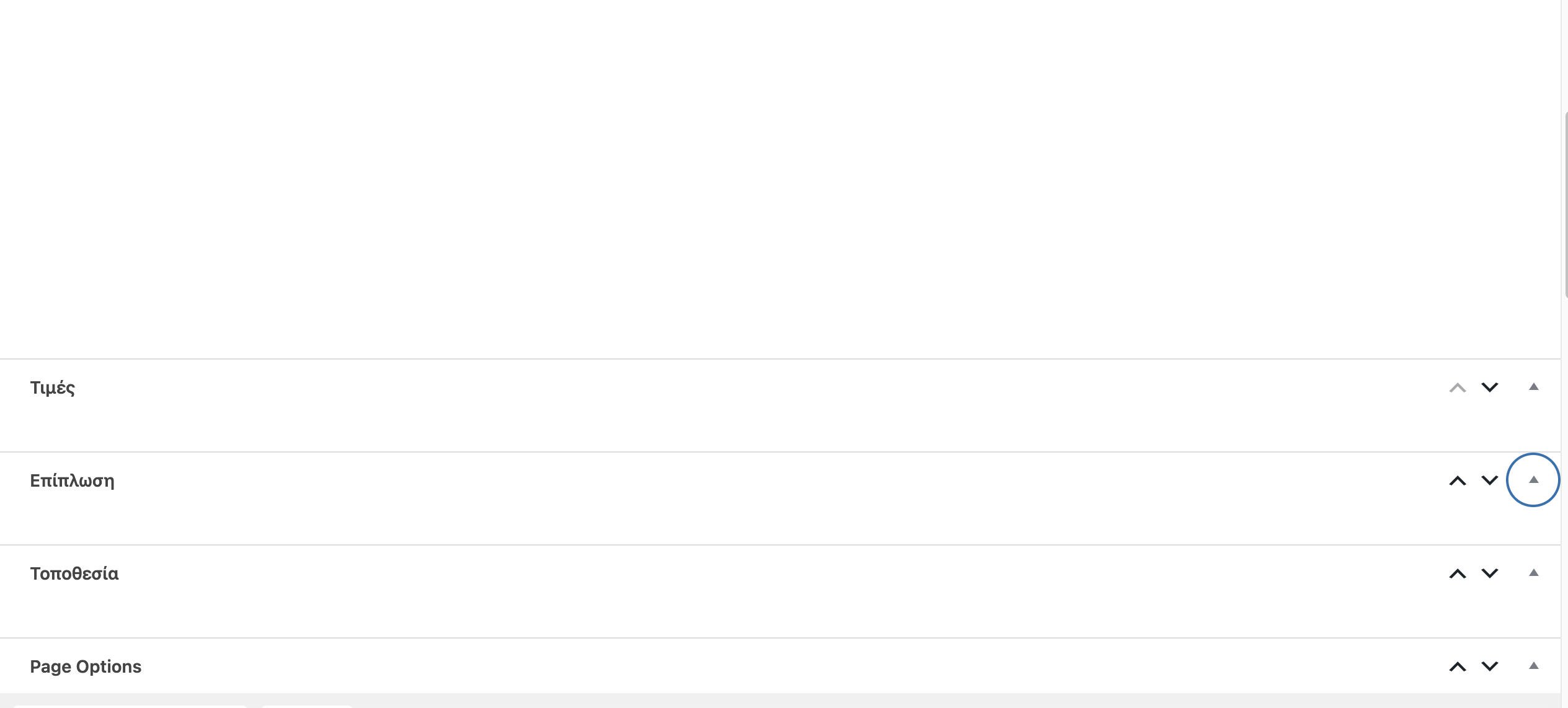
Task: Click the blank area above Τιμές panel
Action: coord(744,186)
